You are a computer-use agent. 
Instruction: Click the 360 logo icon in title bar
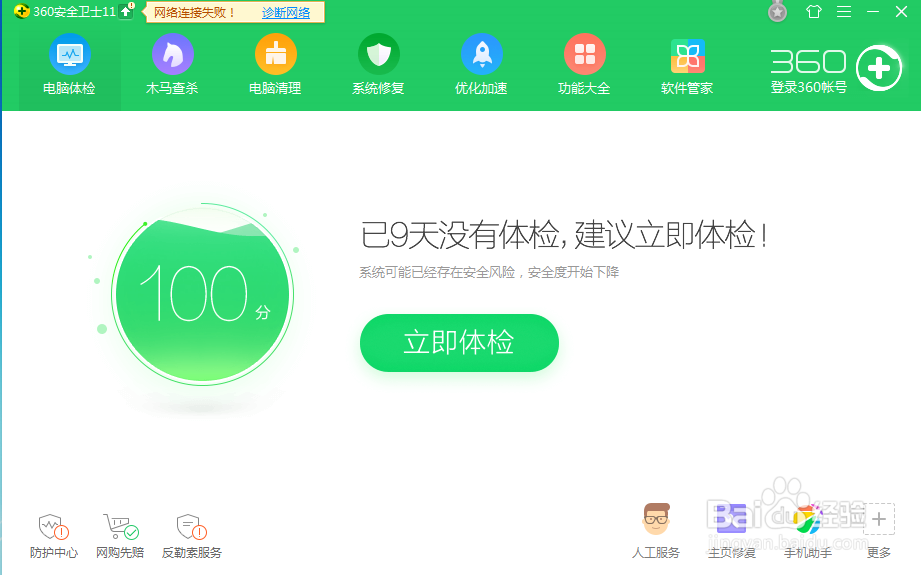point(22,11)
